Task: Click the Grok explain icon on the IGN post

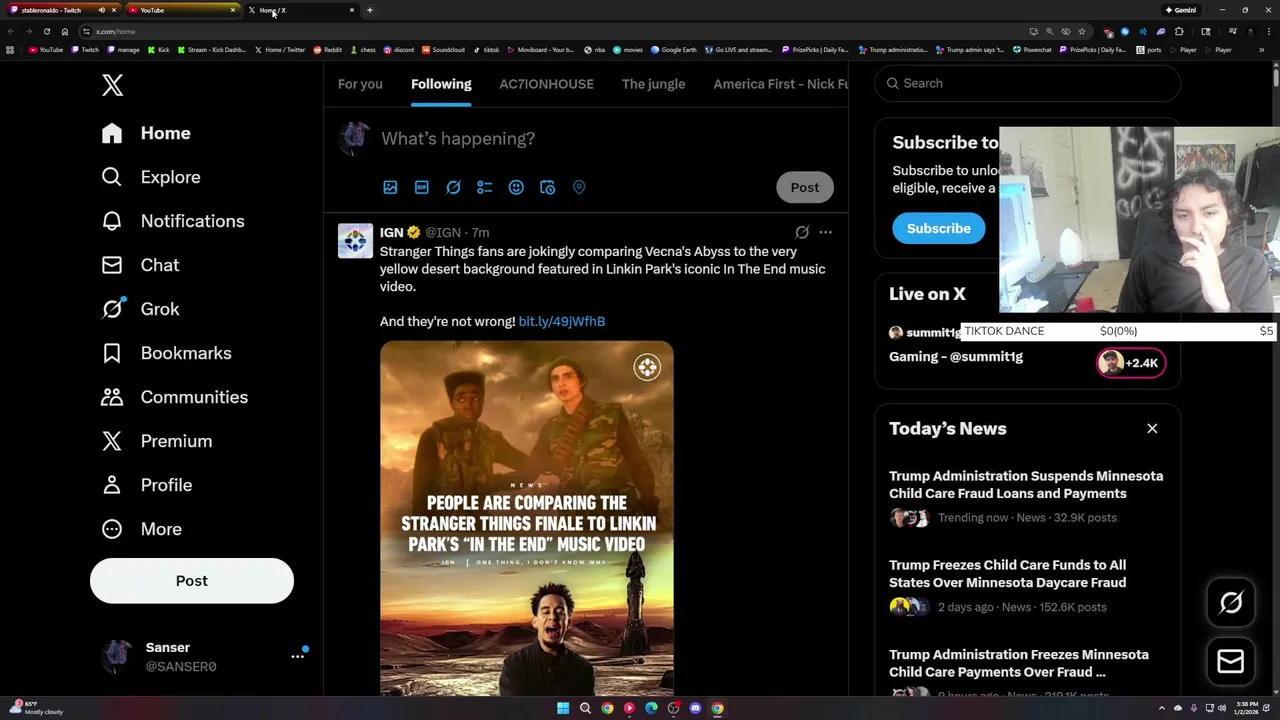Action: point(802,232)
